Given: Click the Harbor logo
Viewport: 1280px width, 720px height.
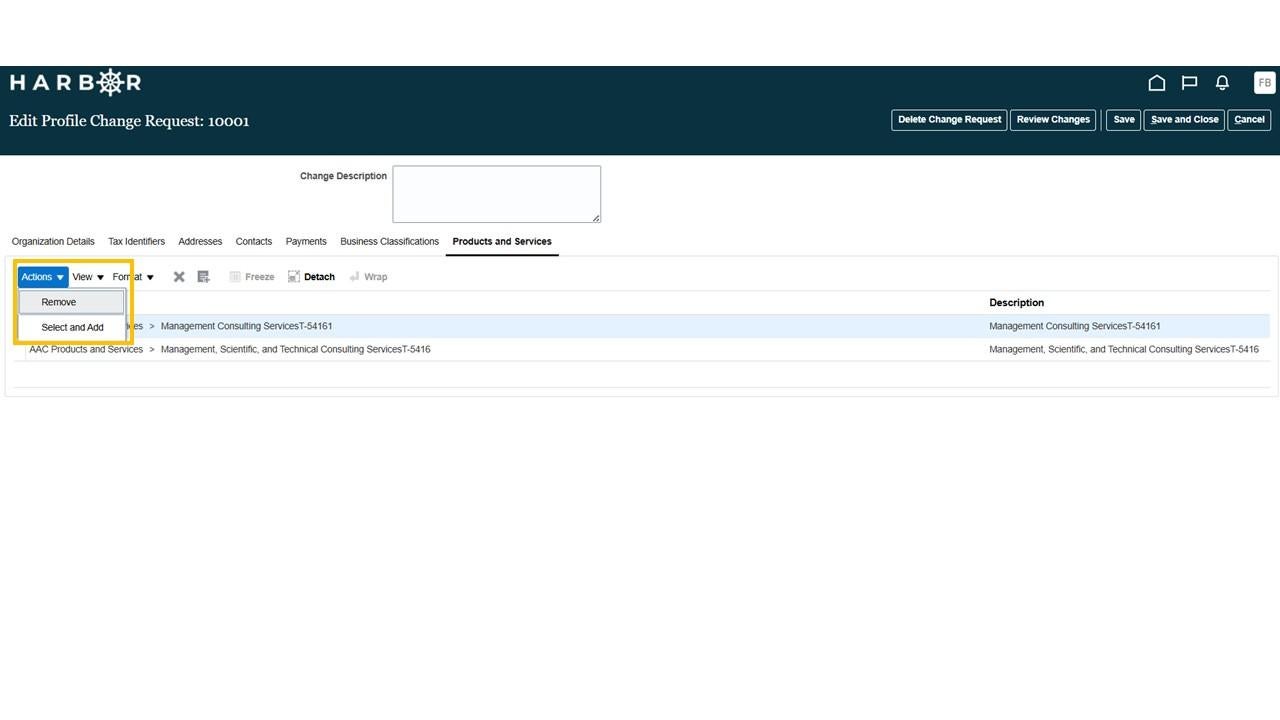Looking at the screenshot, I should click(x=75, y=82).
